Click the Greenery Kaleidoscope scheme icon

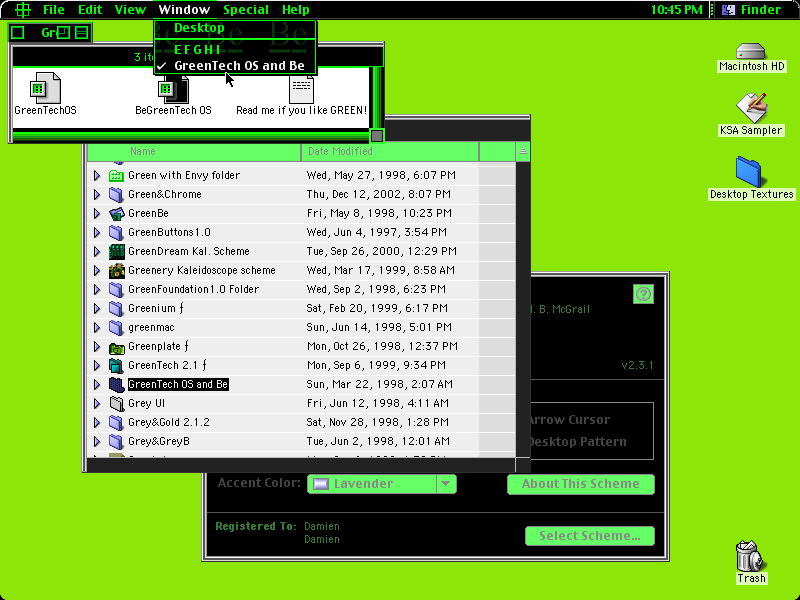click(x=116, y=270)
